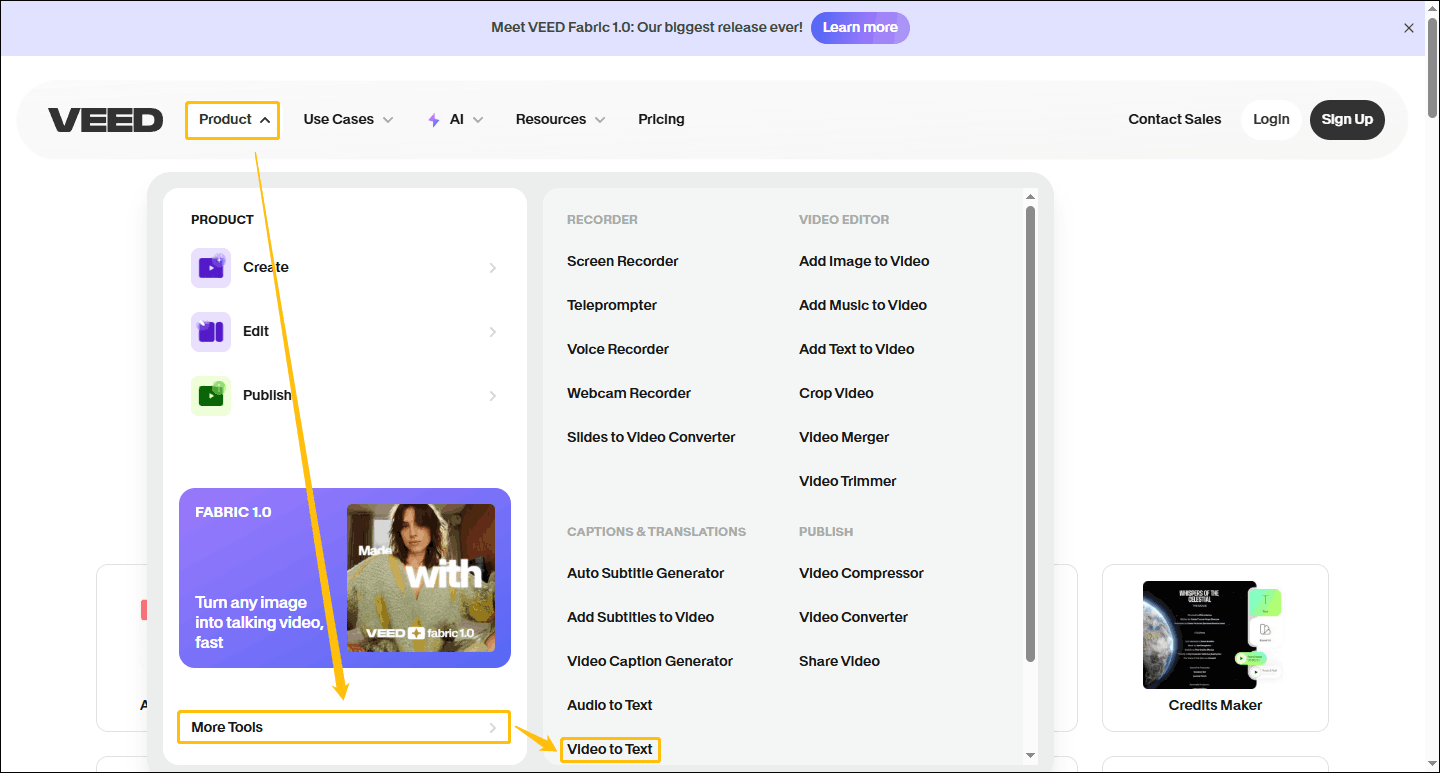Viewport: 1440px width, 773px height.
Task: Click the tools menu scrollbar down arrow
Action: click(1030, 755)
